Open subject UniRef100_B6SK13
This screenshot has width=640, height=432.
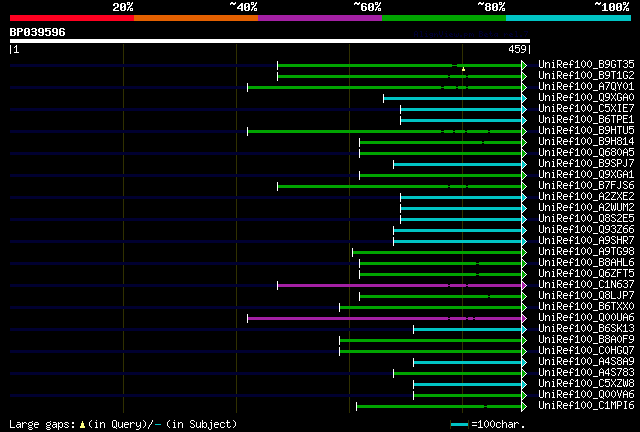pyautogui.click(x=586, y=329)
